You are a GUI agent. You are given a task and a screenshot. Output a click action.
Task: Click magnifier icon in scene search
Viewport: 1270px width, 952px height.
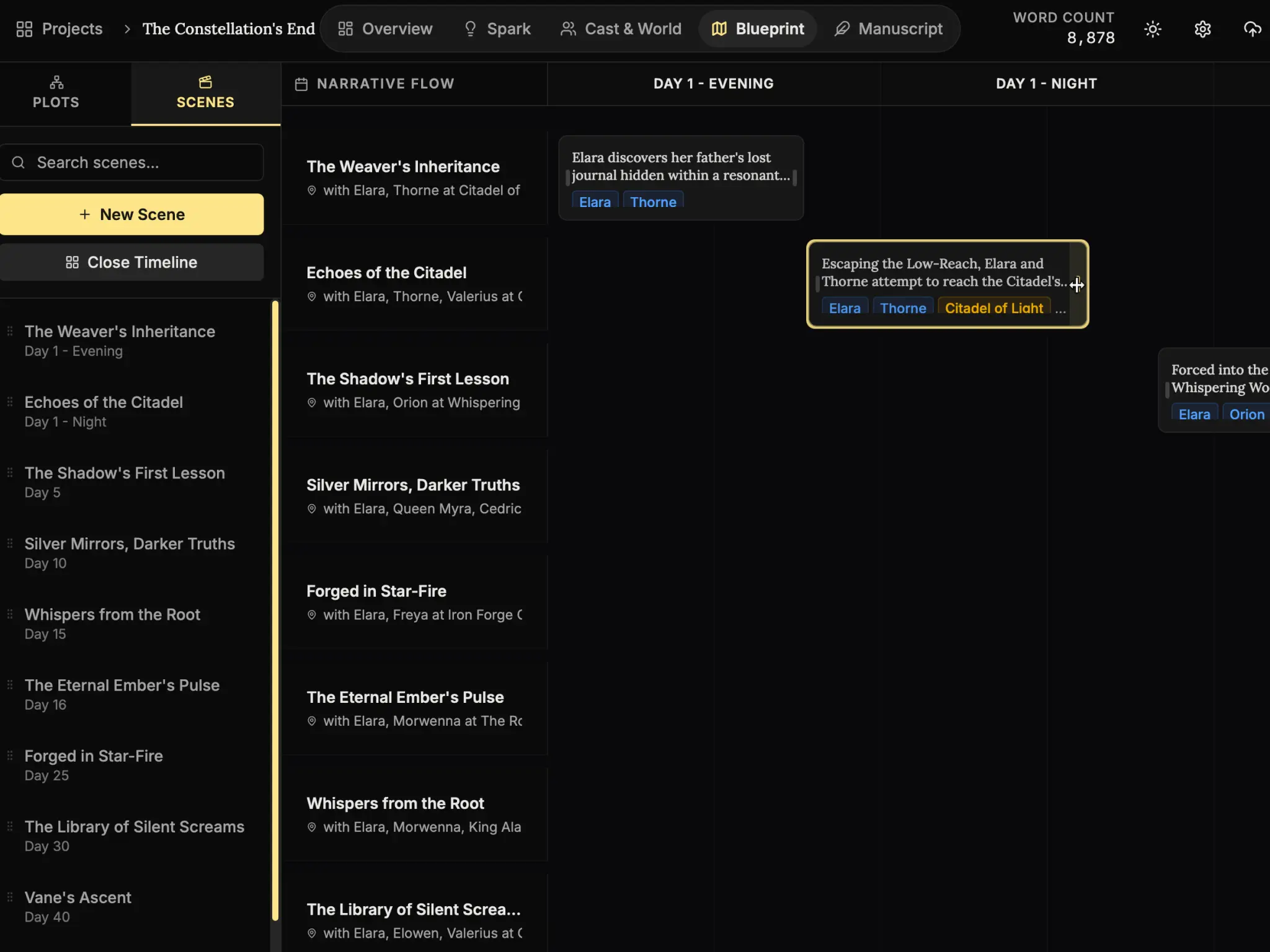pos(19,162)
